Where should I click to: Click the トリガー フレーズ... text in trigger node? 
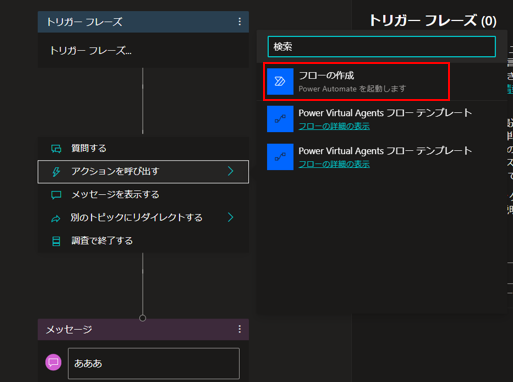coord(91,51)
